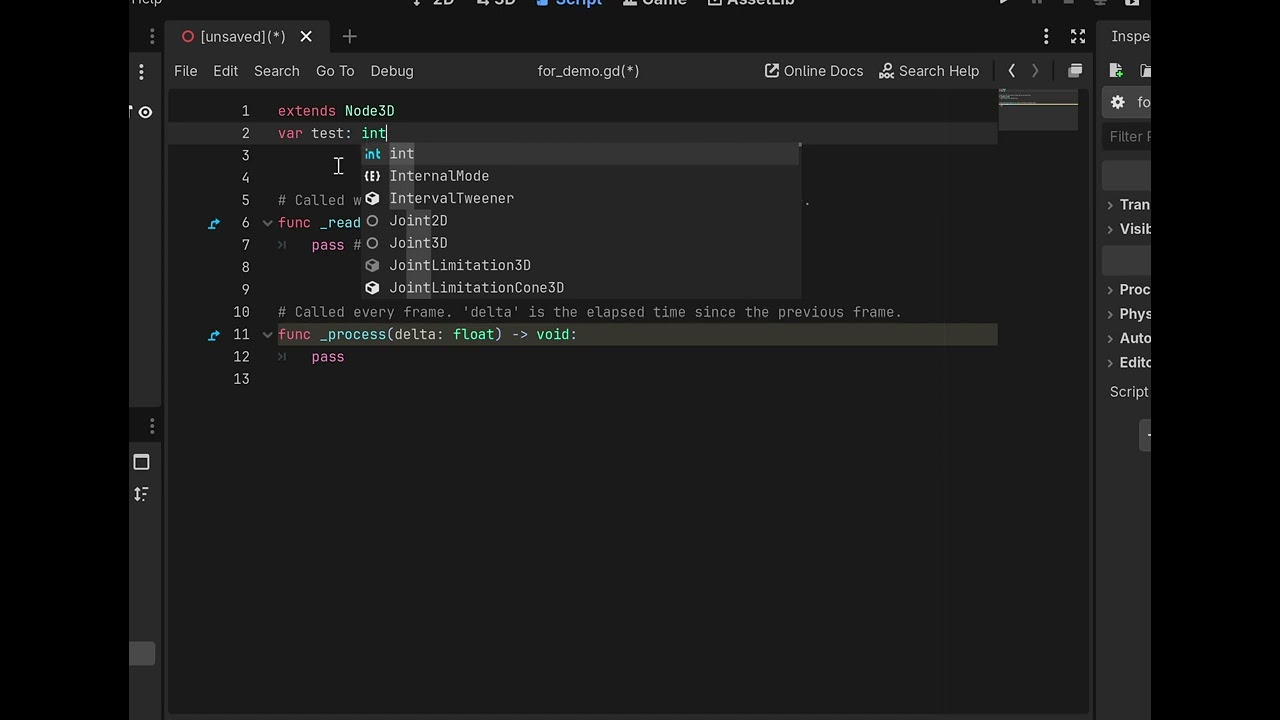
Task: Open the options dots left of the [unsaved] tab
Action: point(152,37)
